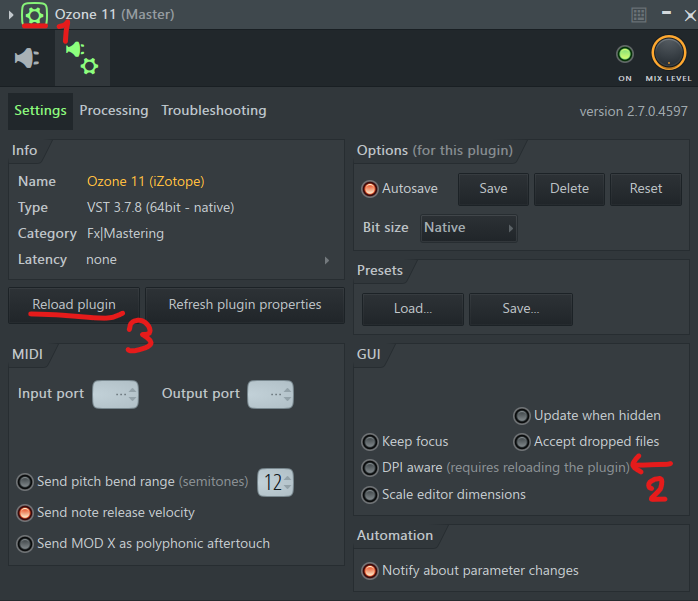This screenshot has width=698, height=601.
Task: Open the grid preset icon in title bar
Action: [639, 15]
